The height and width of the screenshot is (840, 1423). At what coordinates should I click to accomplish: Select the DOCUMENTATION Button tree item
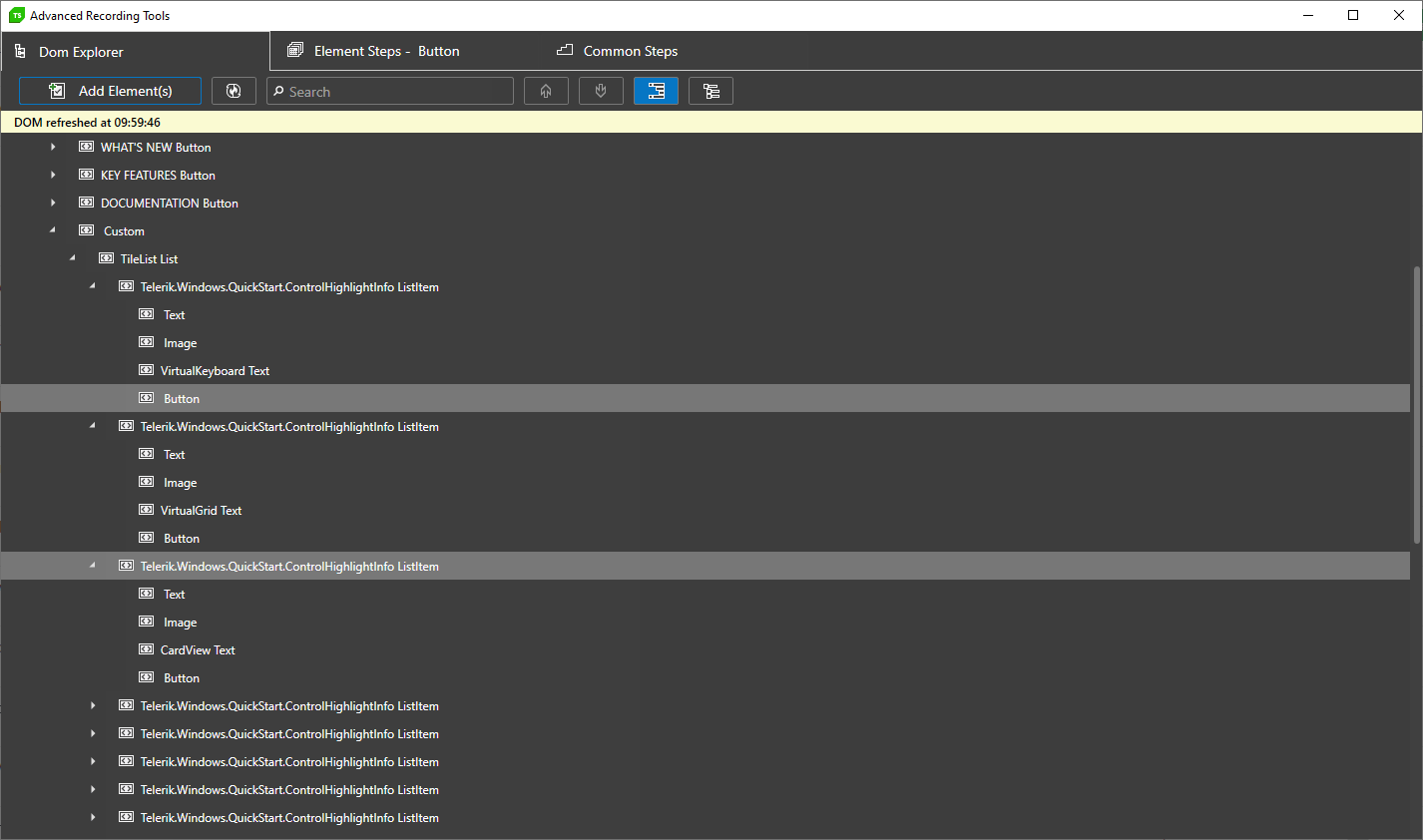(170, 203)
